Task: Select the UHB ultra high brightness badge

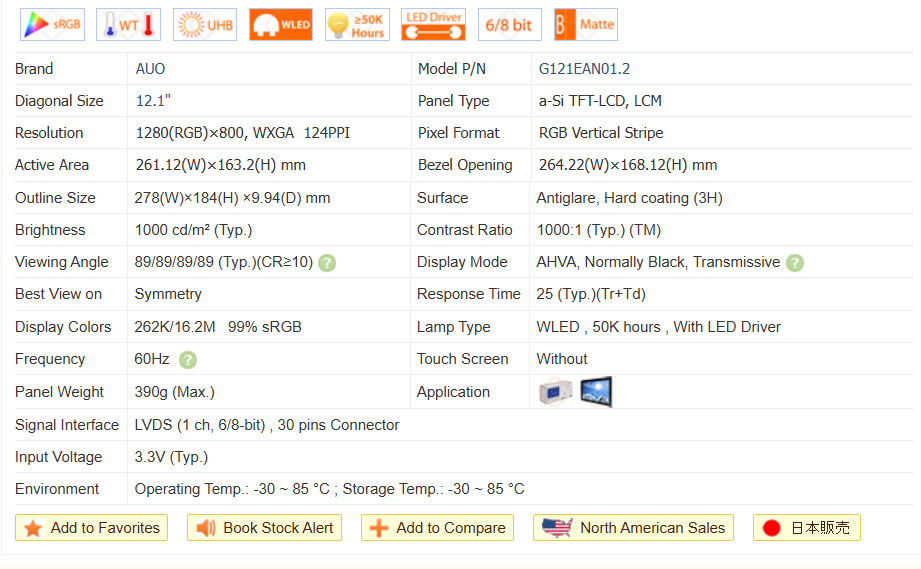Action: 204,25
